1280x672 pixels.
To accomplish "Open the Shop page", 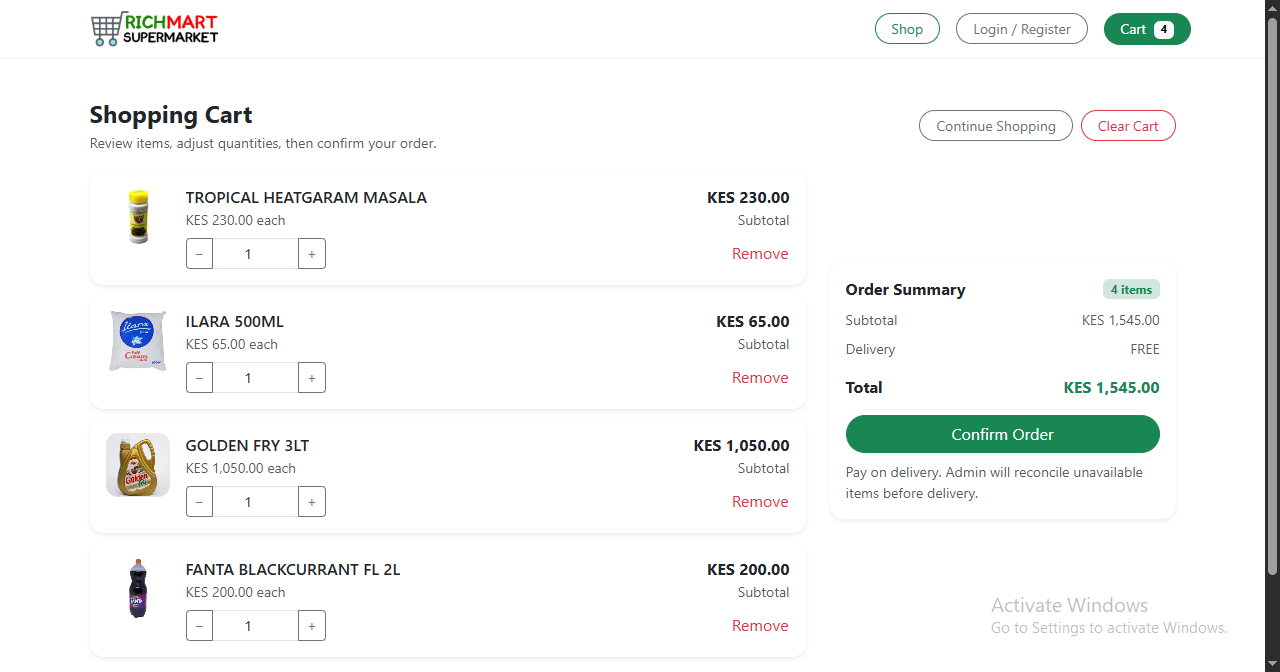I will [x=907, y=29].
